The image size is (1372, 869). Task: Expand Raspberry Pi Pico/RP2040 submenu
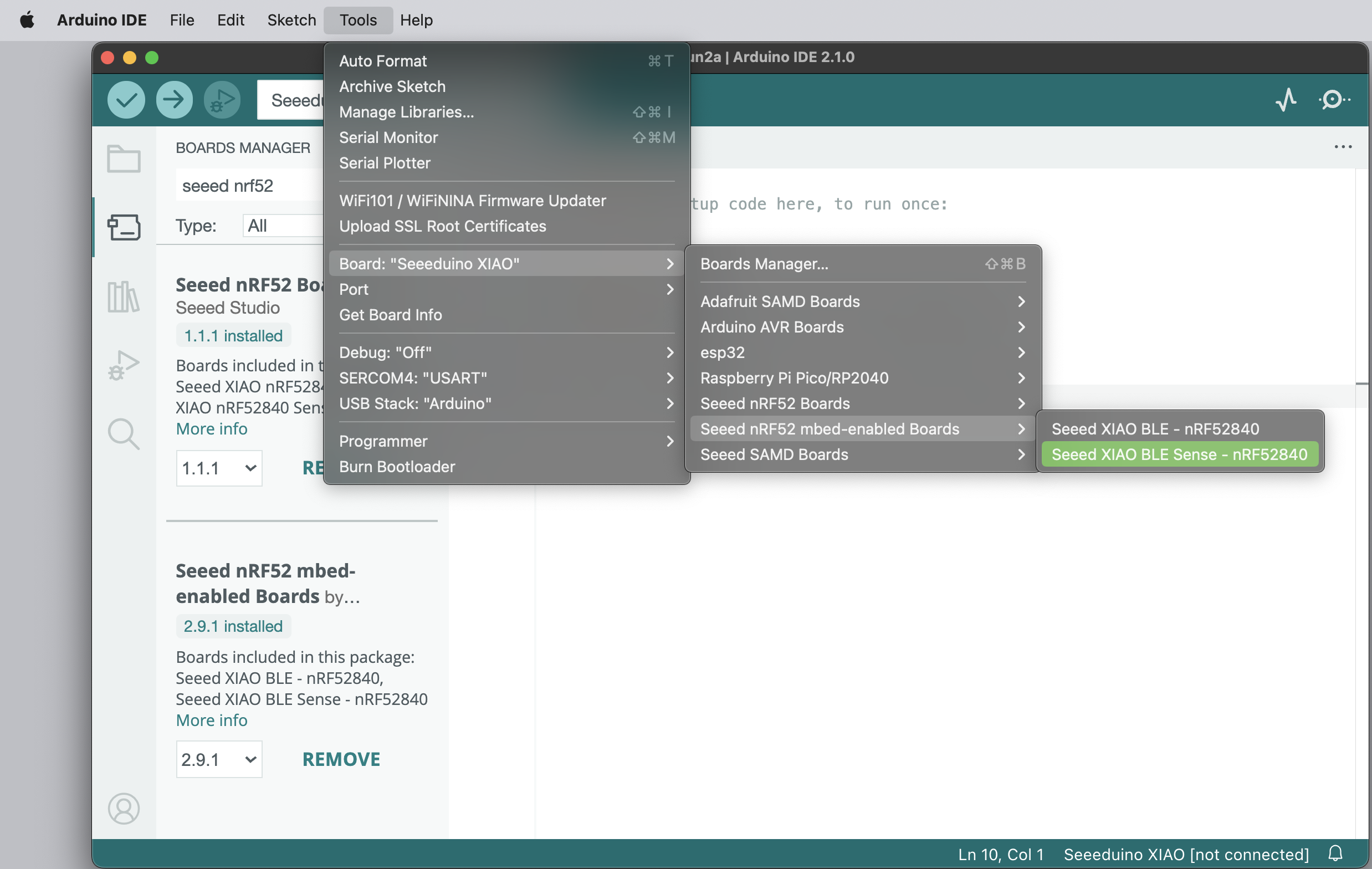click(x=863, y=379)
